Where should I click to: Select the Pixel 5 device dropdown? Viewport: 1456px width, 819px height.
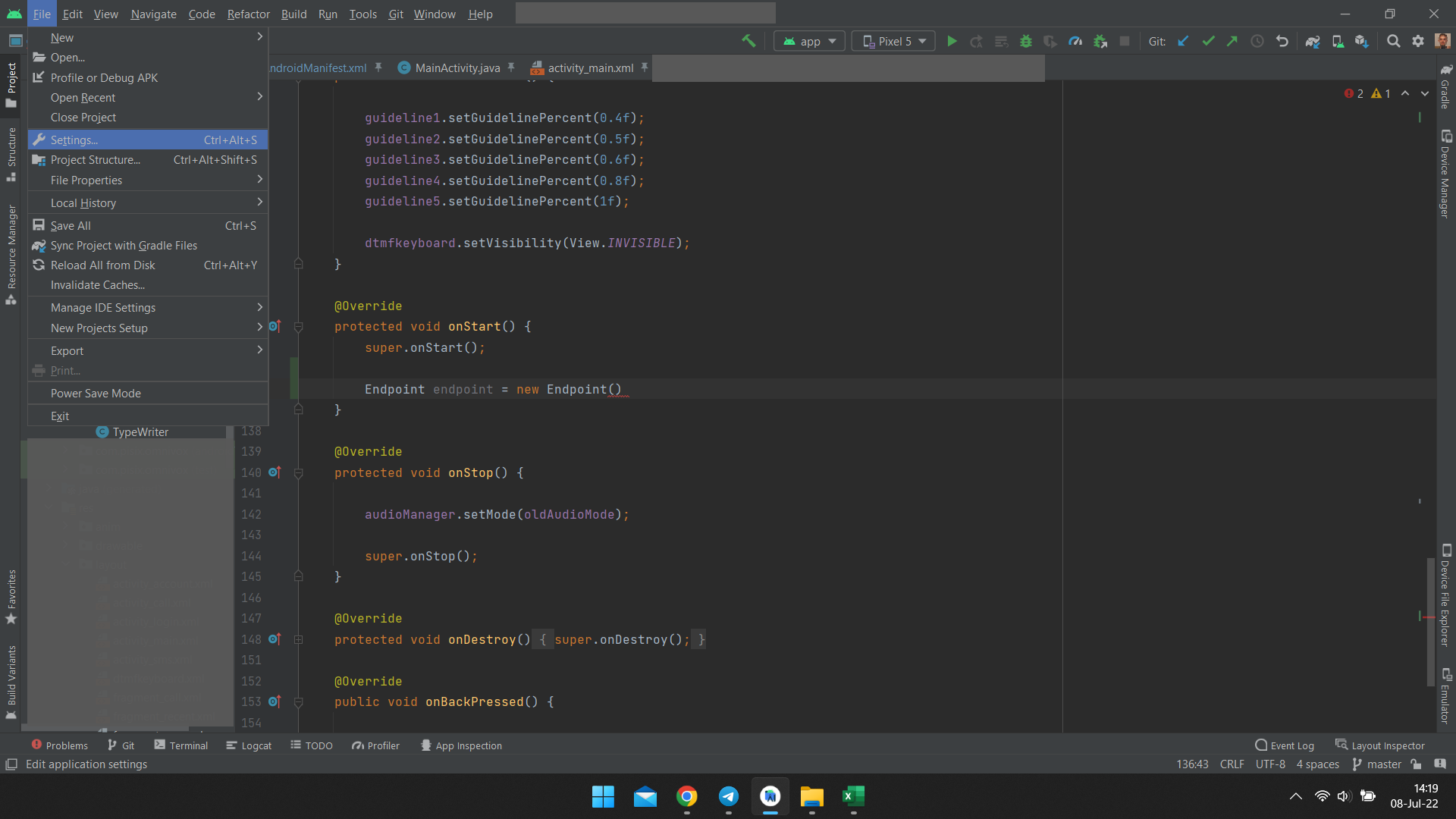point(894,41)
